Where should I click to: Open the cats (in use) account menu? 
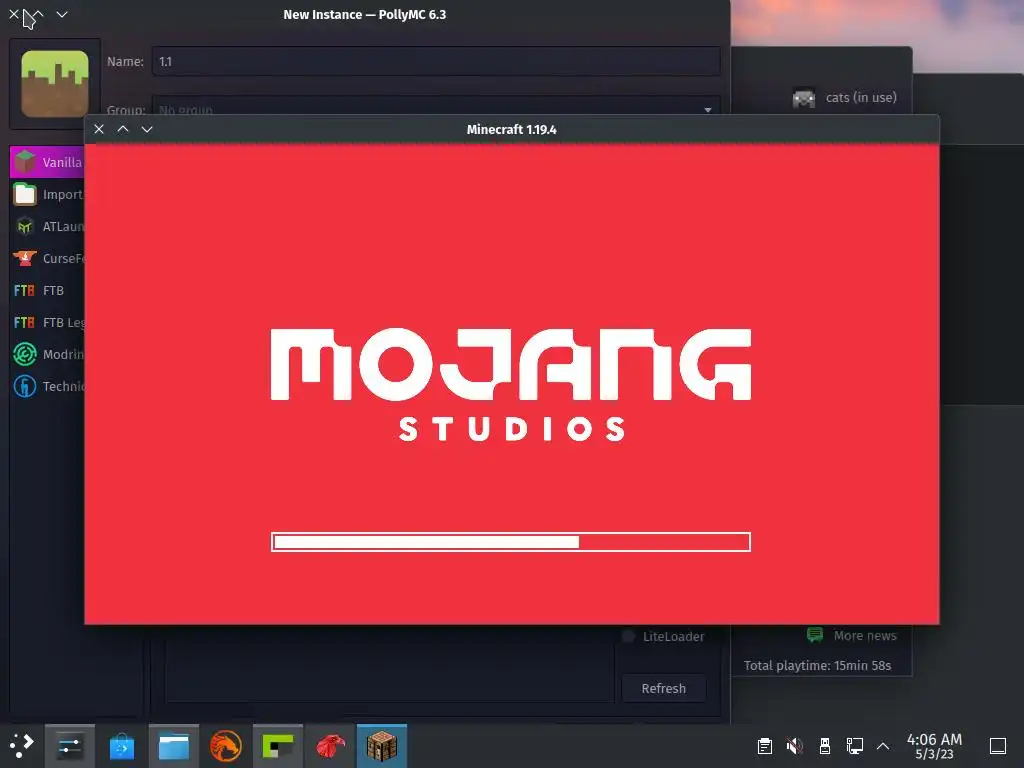(x=844, y=97)
